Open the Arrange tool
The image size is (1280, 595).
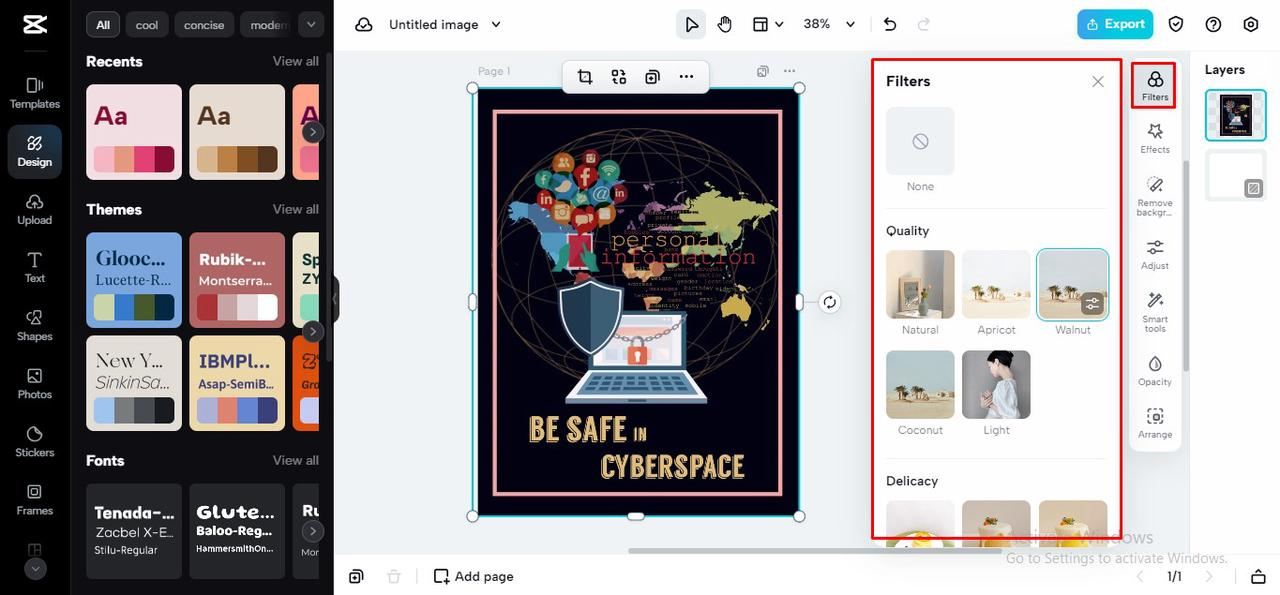tap(1155, 423)
